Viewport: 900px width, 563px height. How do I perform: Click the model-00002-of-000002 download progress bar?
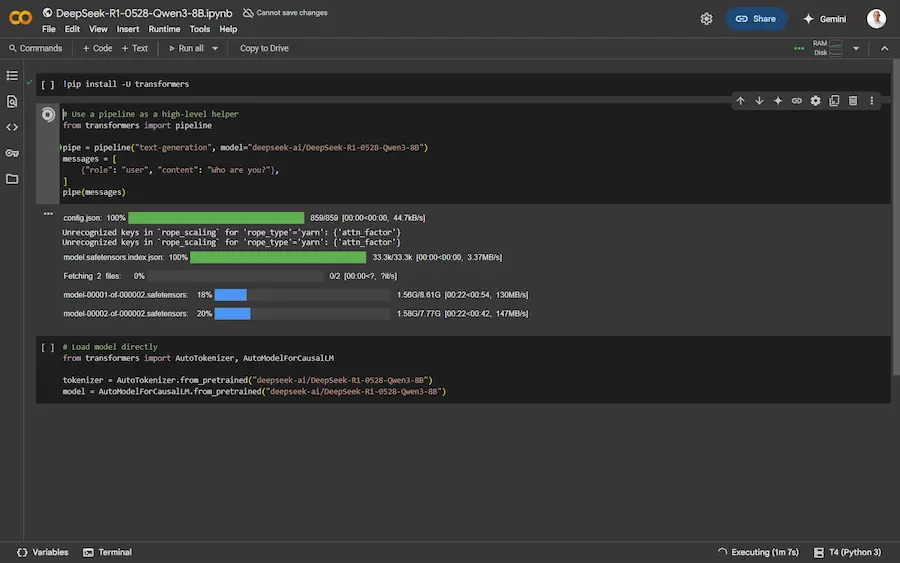[302, 314]
